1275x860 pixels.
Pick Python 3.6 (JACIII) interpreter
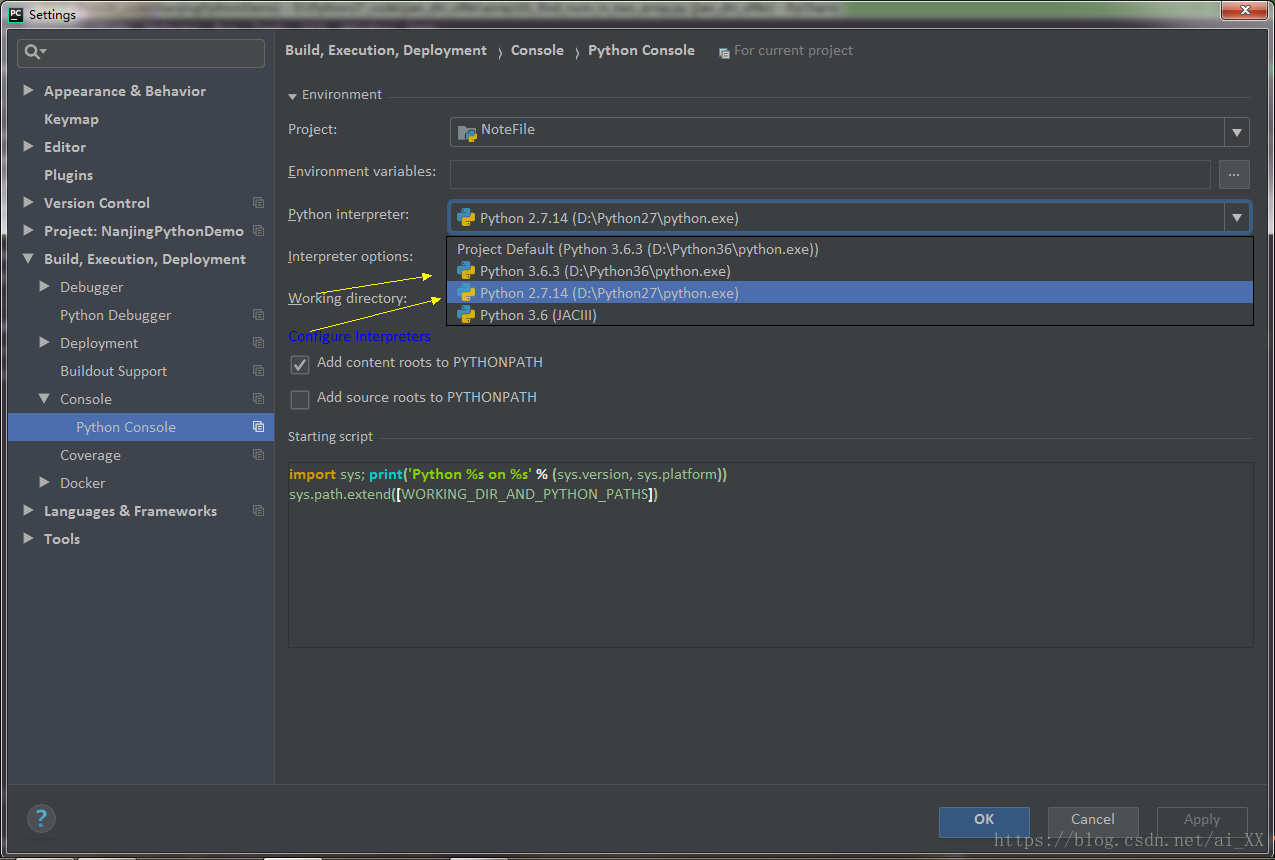849,315
